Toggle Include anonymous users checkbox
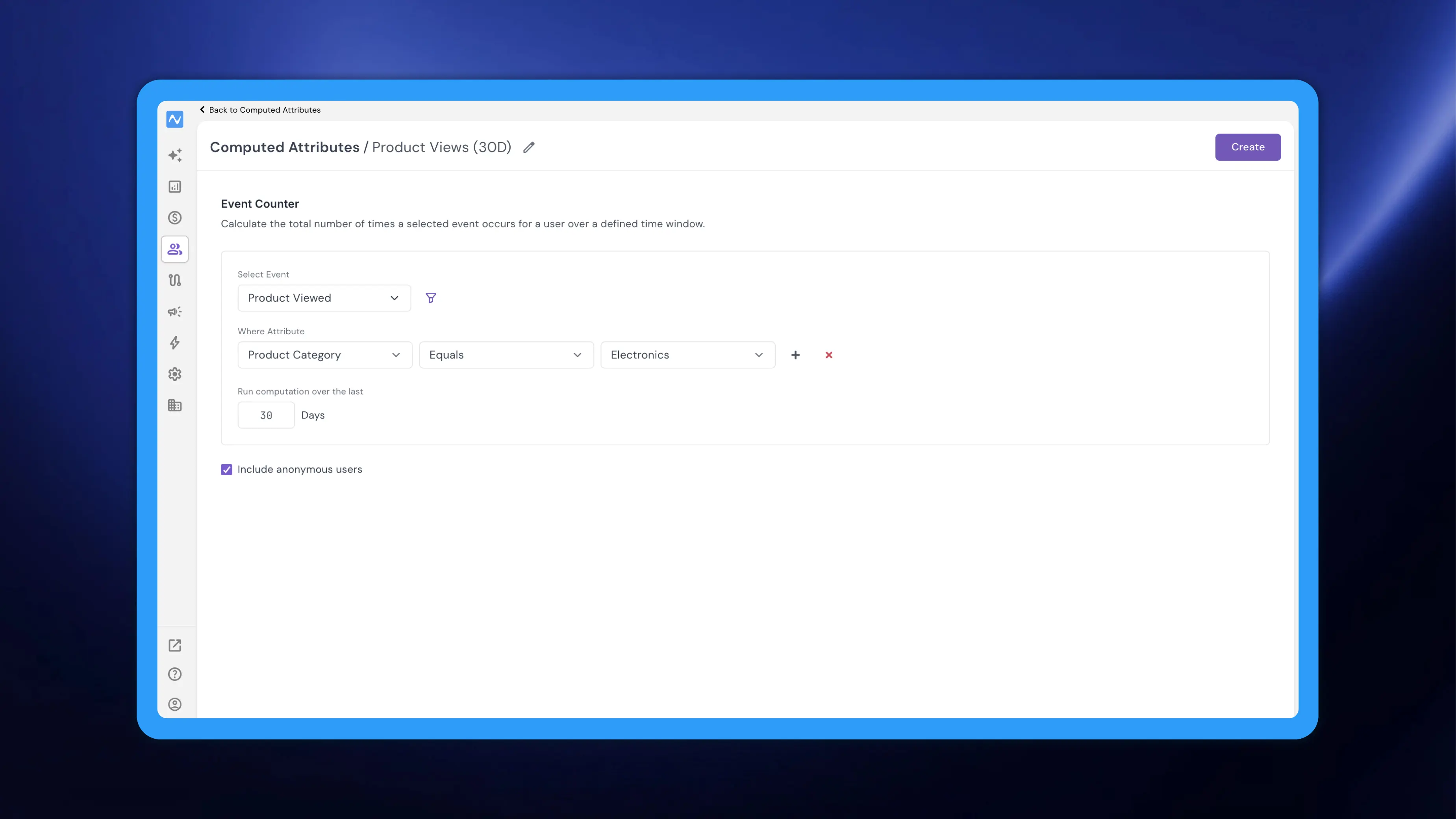The width and height of the screenshot is (1456, 819). pos(226,470)
